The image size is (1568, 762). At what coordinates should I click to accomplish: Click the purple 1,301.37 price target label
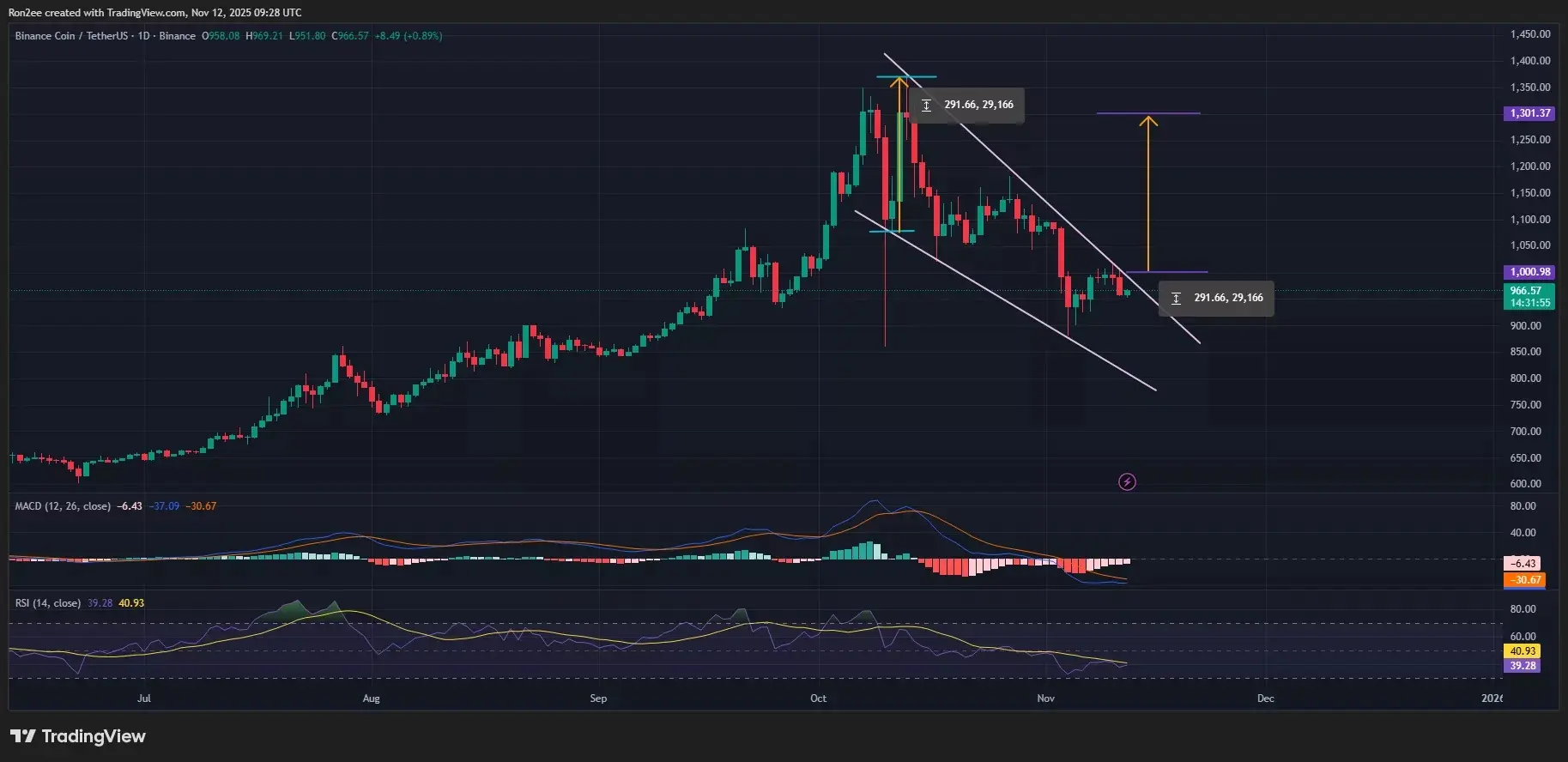click(x=1529, y=113)
